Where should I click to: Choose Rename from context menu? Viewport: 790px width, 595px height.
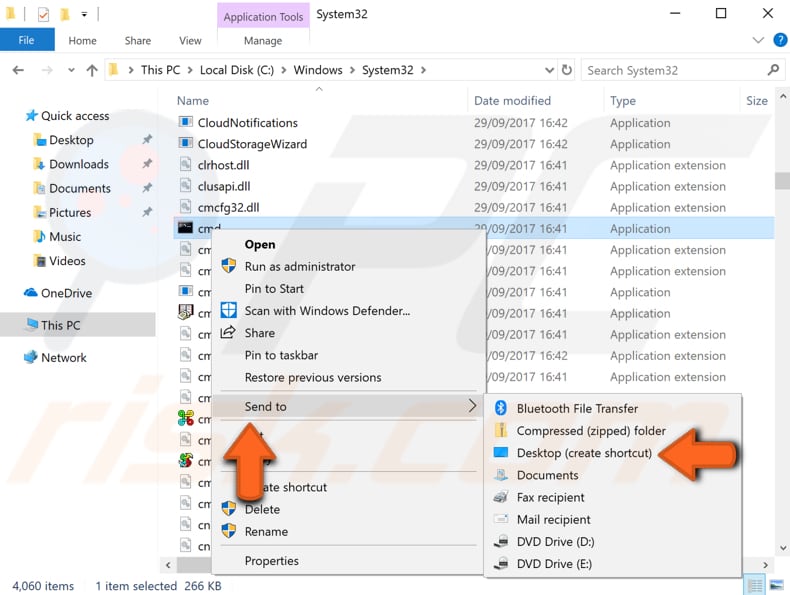(266, 532)
